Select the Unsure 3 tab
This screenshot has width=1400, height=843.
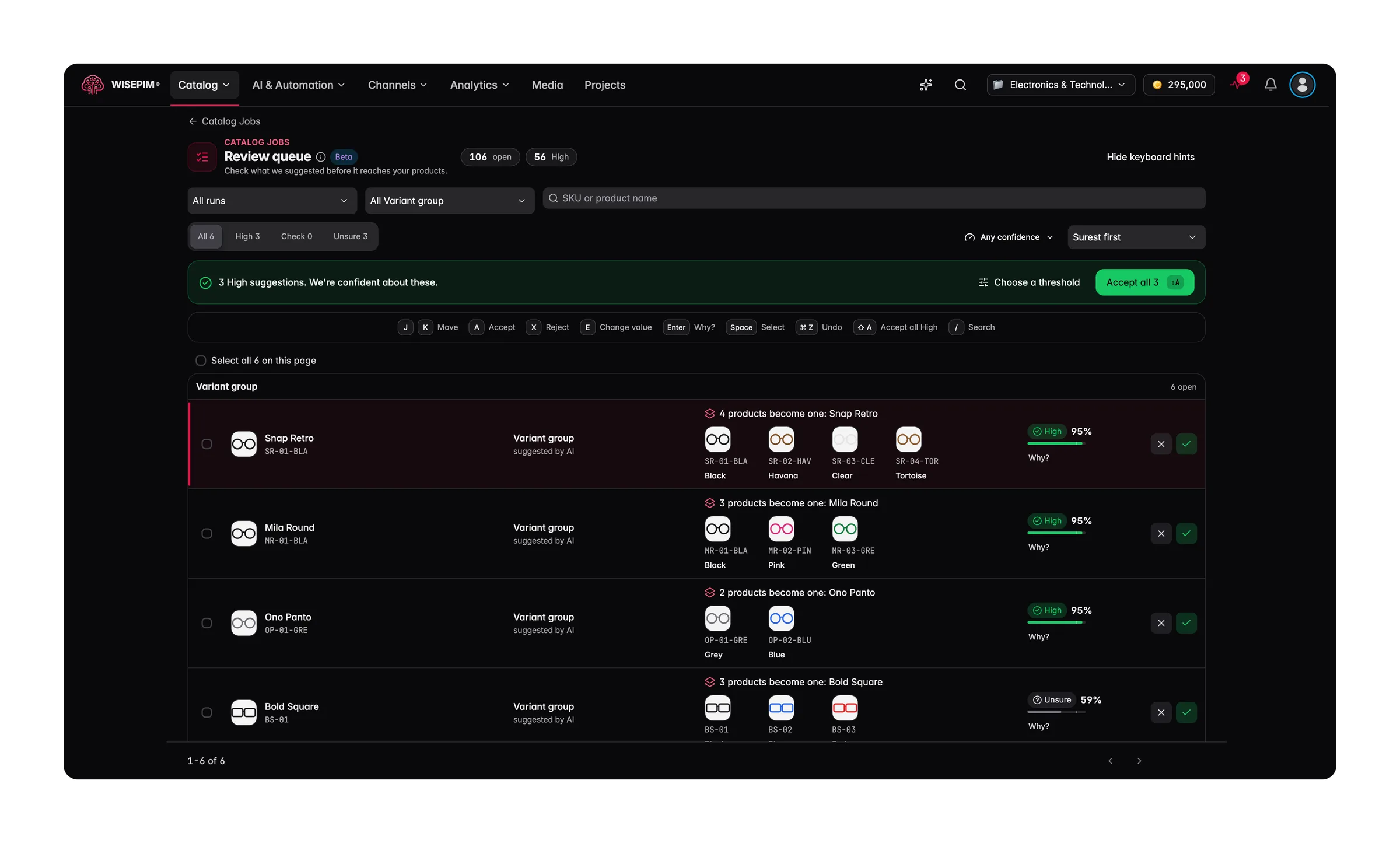(351, 236)
